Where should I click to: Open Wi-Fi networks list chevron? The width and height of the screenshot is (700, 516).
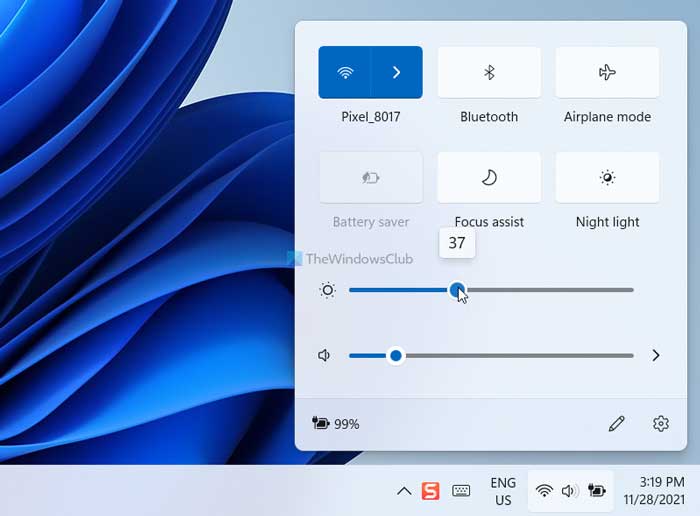(x=396, y=72)
